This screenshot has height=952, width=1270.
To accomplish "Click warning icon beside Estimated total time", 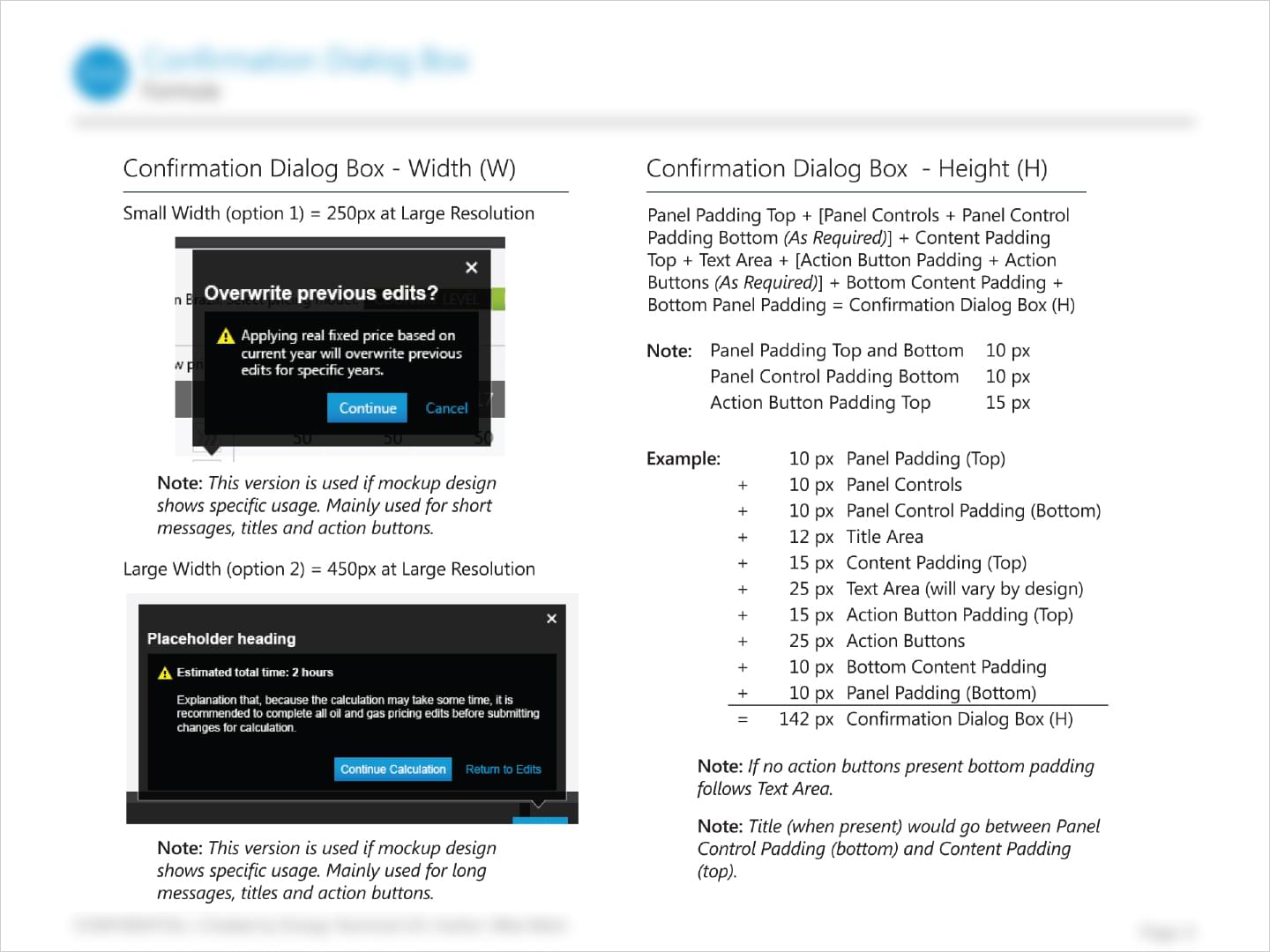I will tap(164, 673).
